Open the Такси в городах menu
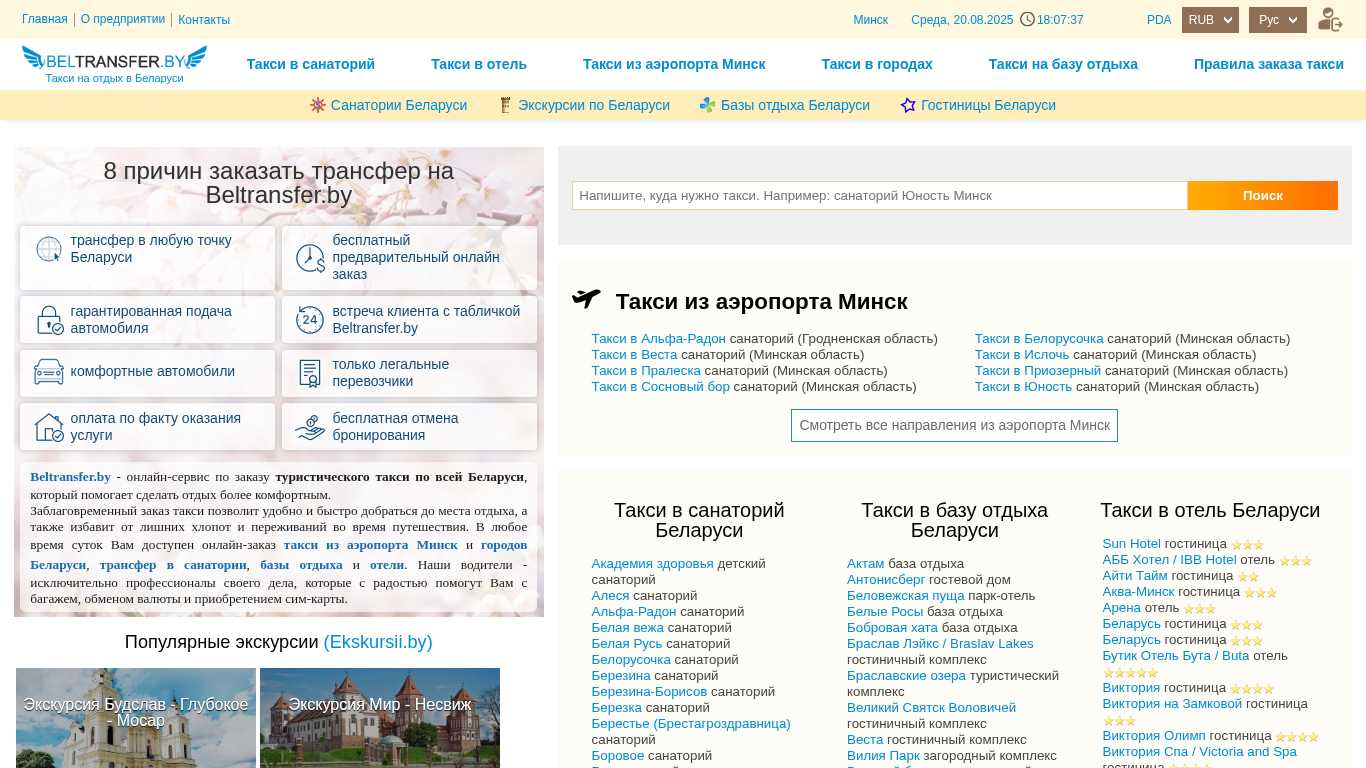The image size is (1366, 768). point(877,64)
